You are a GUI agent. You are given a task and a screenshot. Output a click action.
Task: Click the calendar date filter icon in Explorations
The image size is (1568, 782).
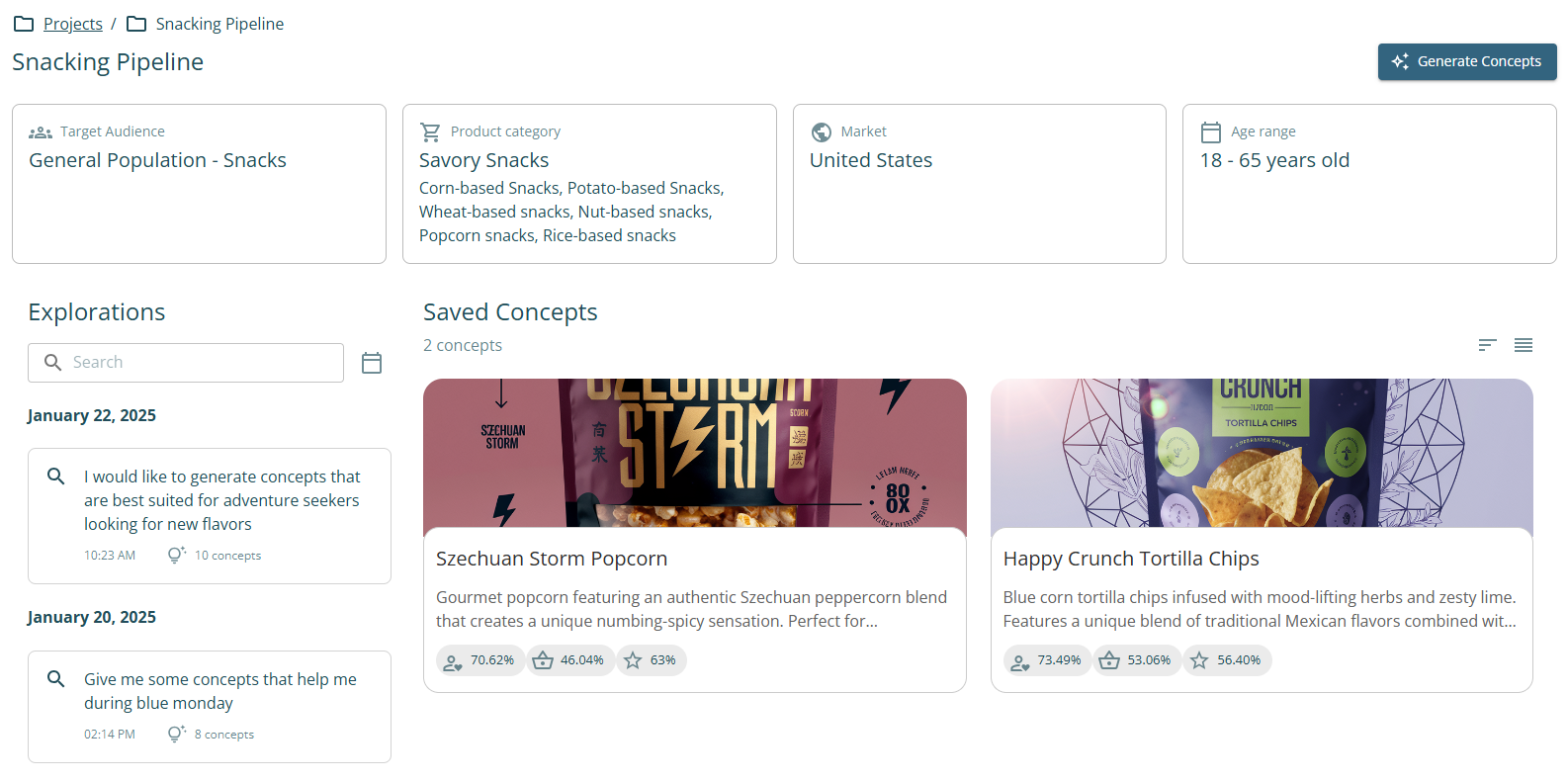[372, 363]
